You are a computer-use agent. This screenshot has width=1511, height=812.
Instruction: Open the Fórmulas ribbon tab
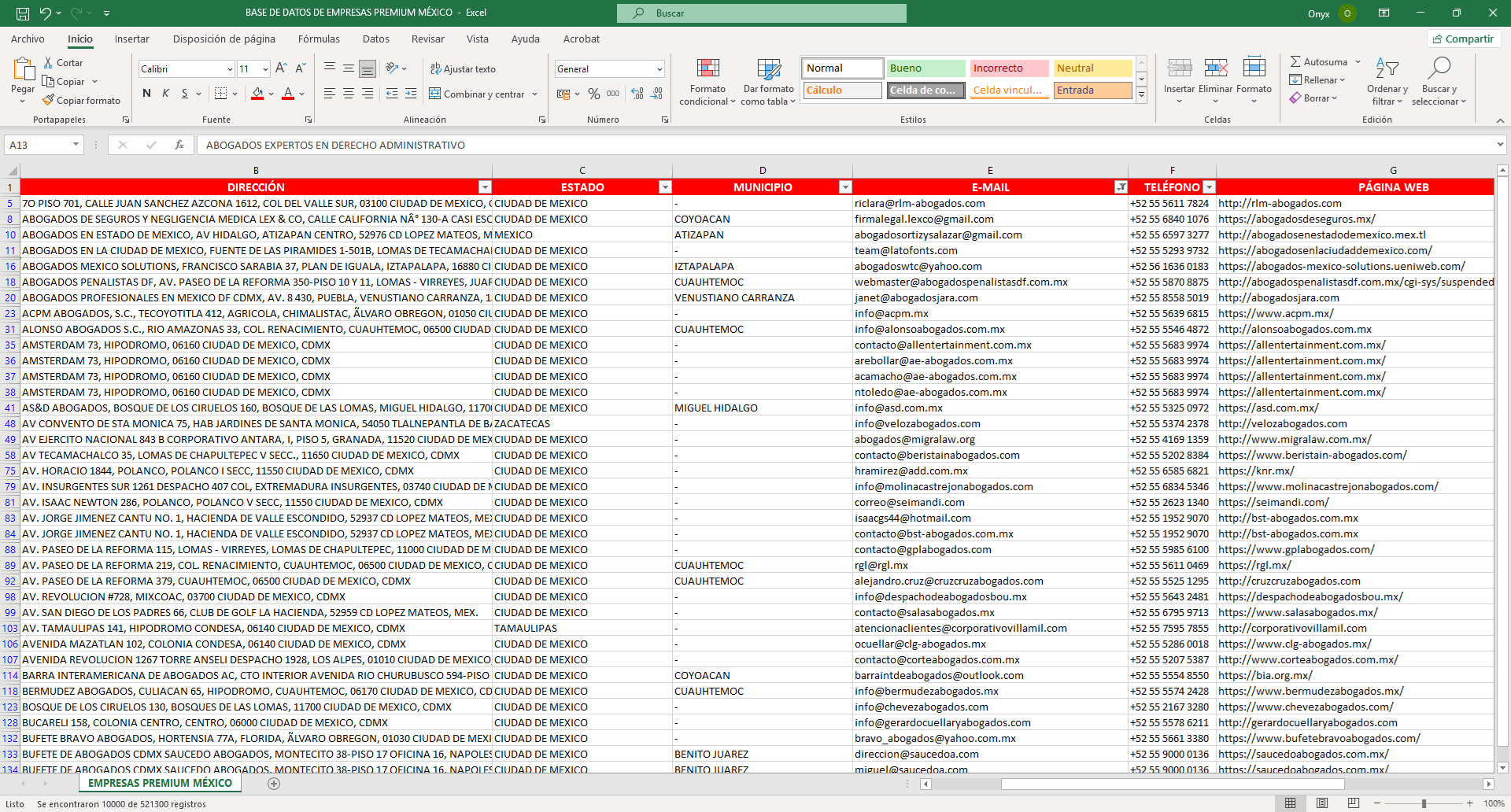319,39
